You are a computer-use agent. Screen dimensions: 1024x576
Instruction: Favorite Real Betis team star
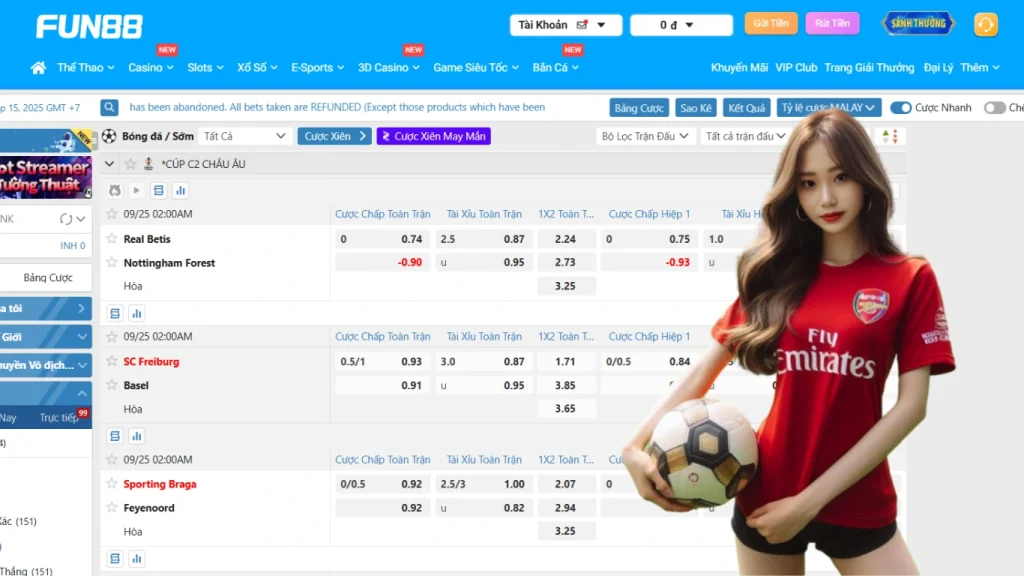(x=112, y=238)
